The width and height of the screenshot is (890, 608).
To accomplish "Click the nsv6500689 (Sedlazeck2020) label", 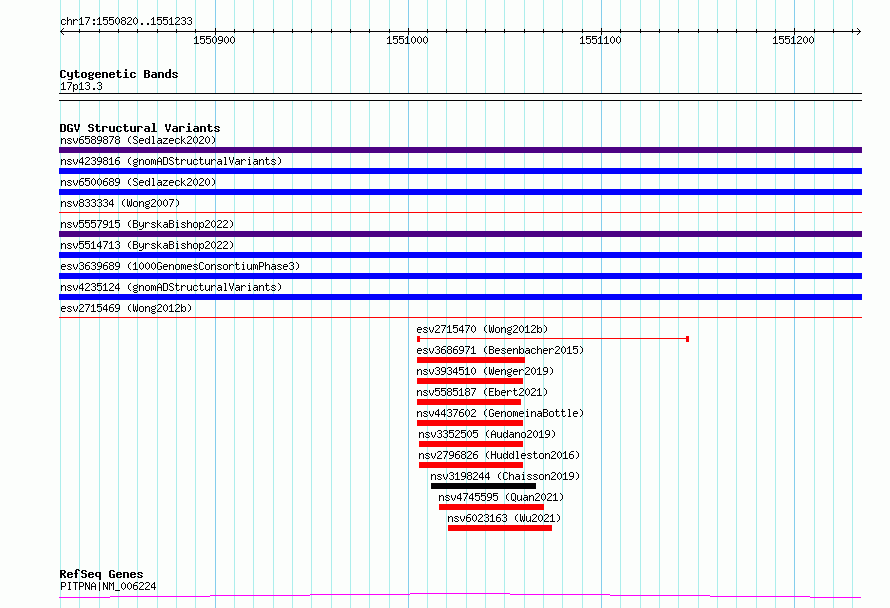I will coord(138,182).
